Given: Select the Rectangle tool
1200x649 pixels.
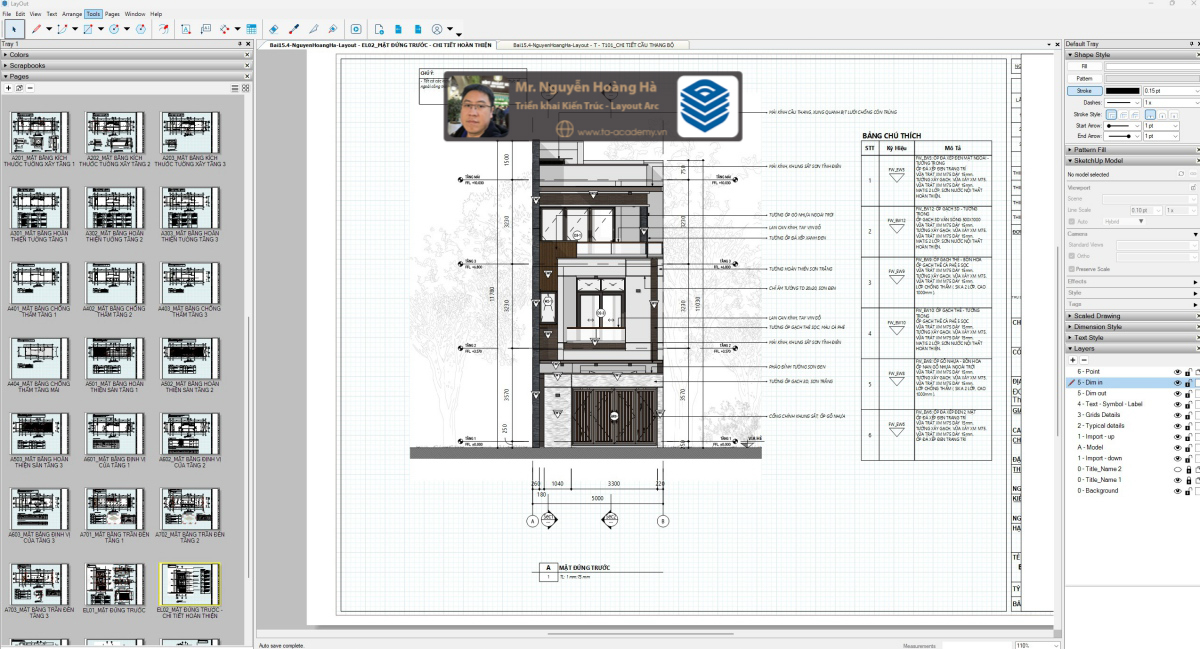Looking at the screenshot, I should [88, 29].
